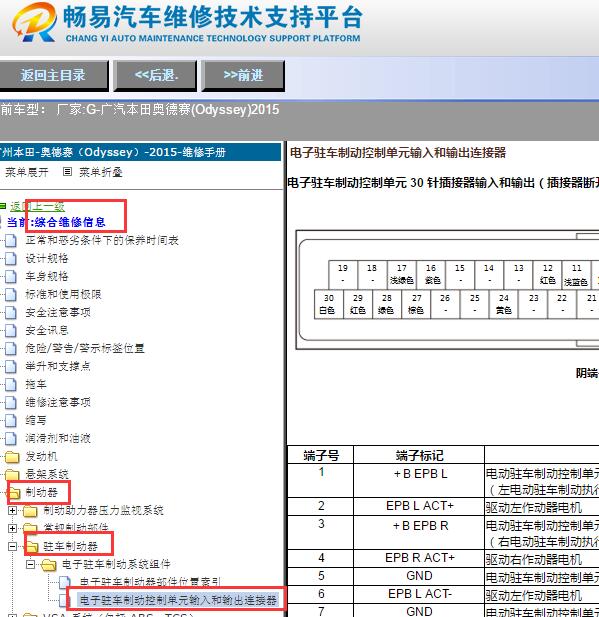
Task: Collapse the 电子驻车制动系统组件 node
Action: pos(30,565)
